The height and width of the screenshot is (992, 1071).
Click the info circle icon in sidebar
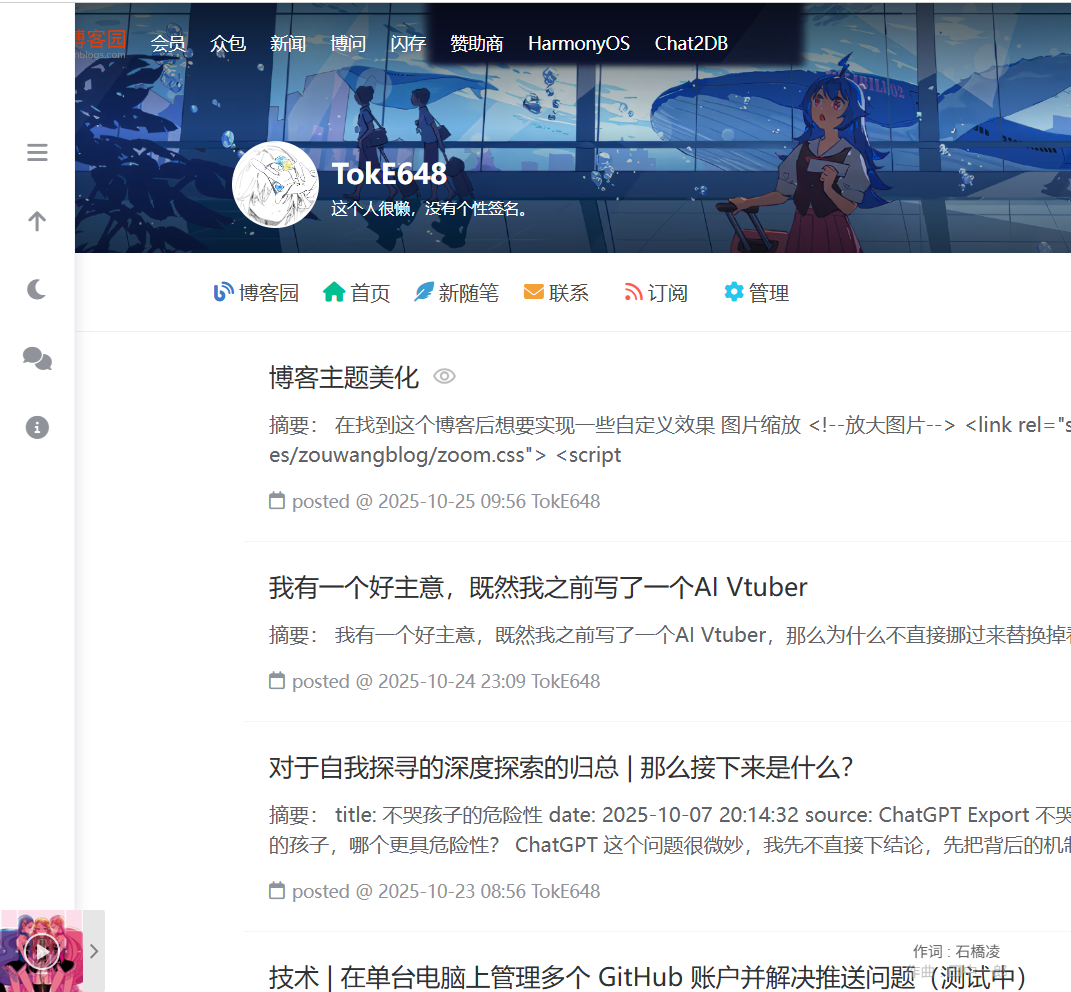(x=37, y=428)
